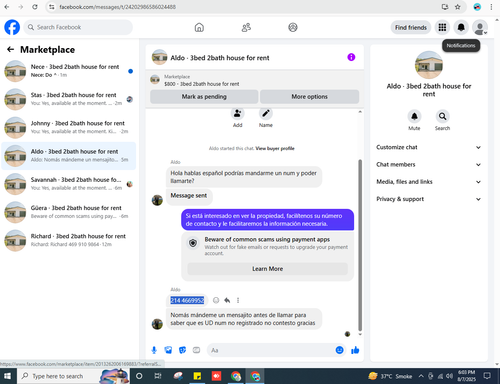Click the Windows taskbar search box
500x384 pixels.
[x=73, y=376]
